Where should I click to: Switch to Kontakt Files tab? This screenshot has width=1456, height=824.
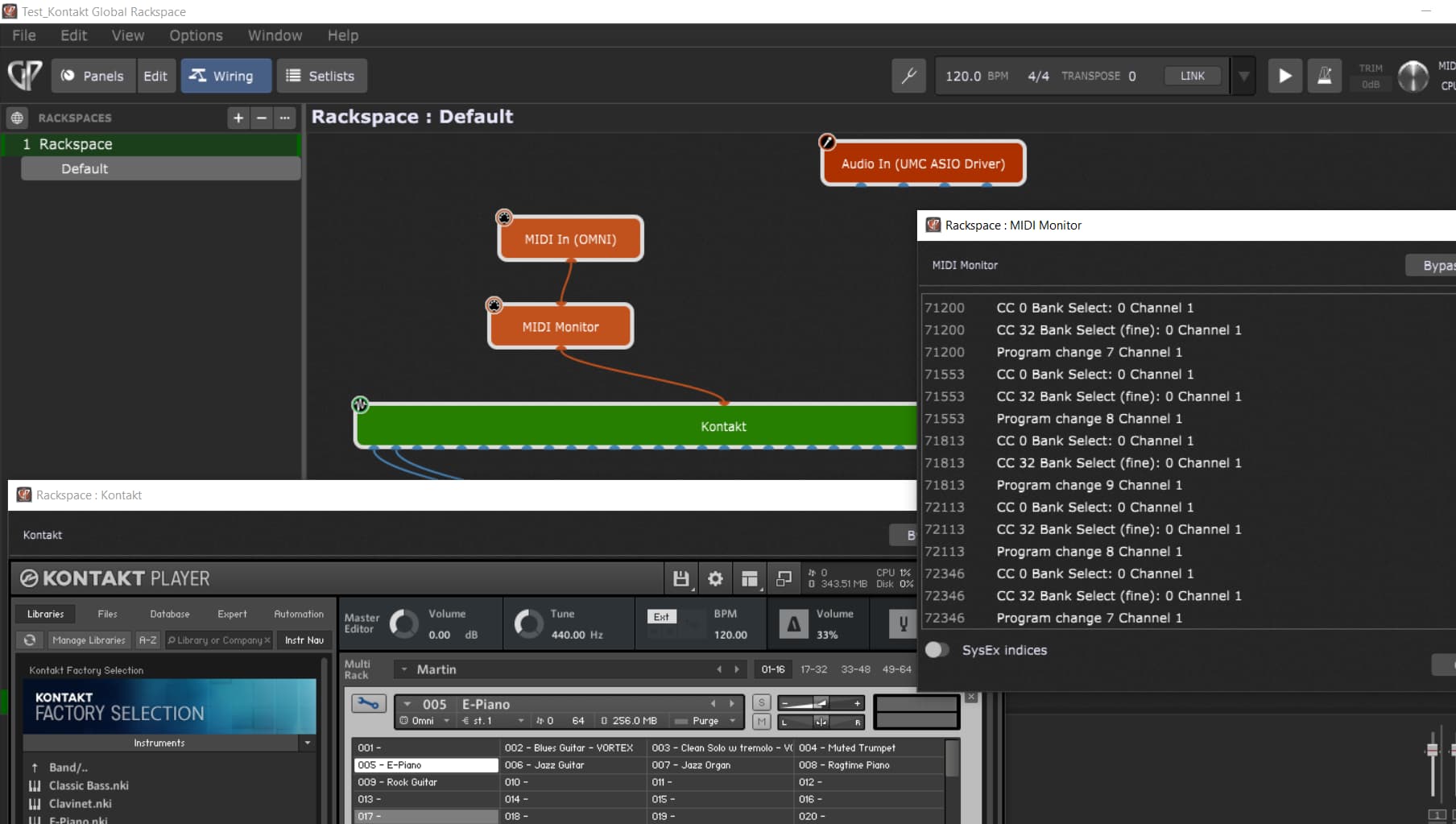coord(107,614)
